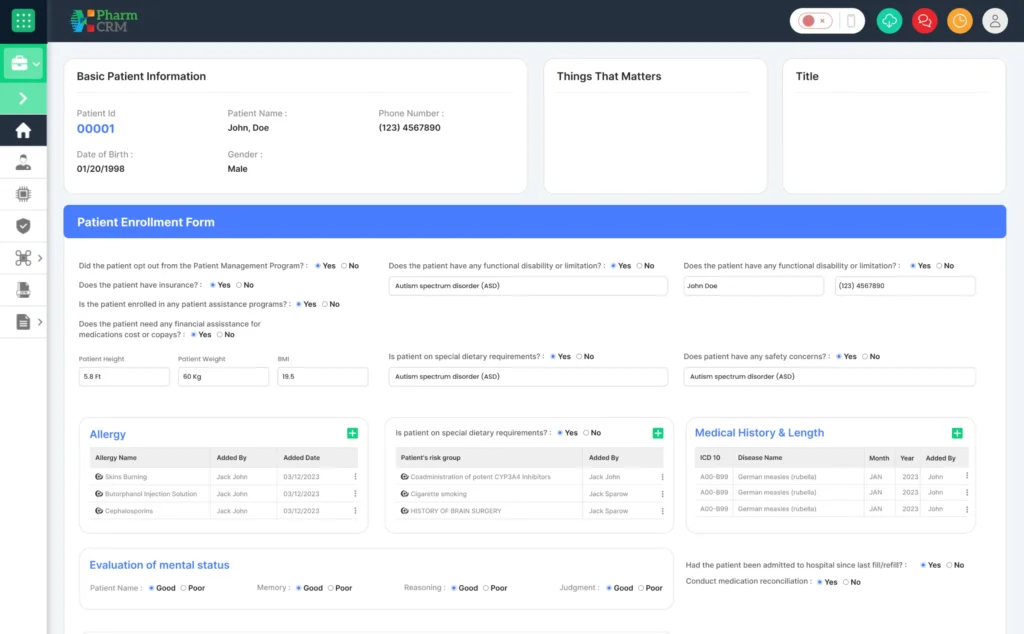Select "No" for does the patient have insurance
The width and height of the screenshot is (1024, 634).
tap(239, 285)
